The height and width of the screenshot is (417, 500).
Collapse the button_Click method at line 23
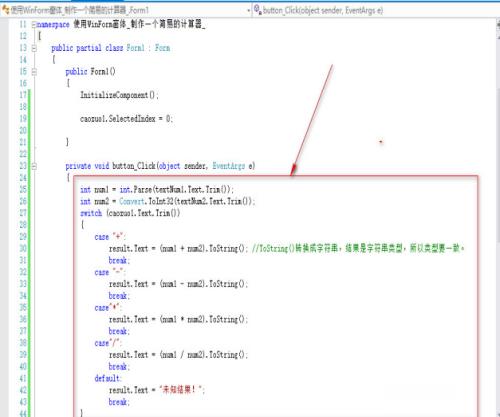coord(34,166)
